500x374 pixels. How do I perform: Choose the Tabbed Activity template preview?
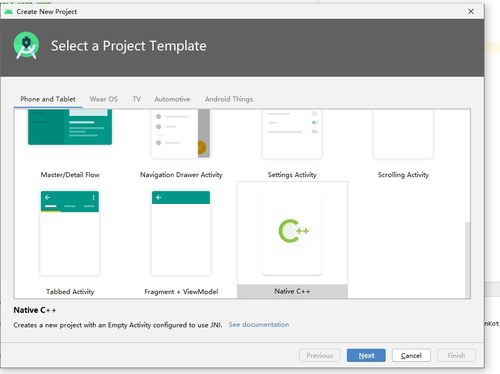tap(70, 233)
